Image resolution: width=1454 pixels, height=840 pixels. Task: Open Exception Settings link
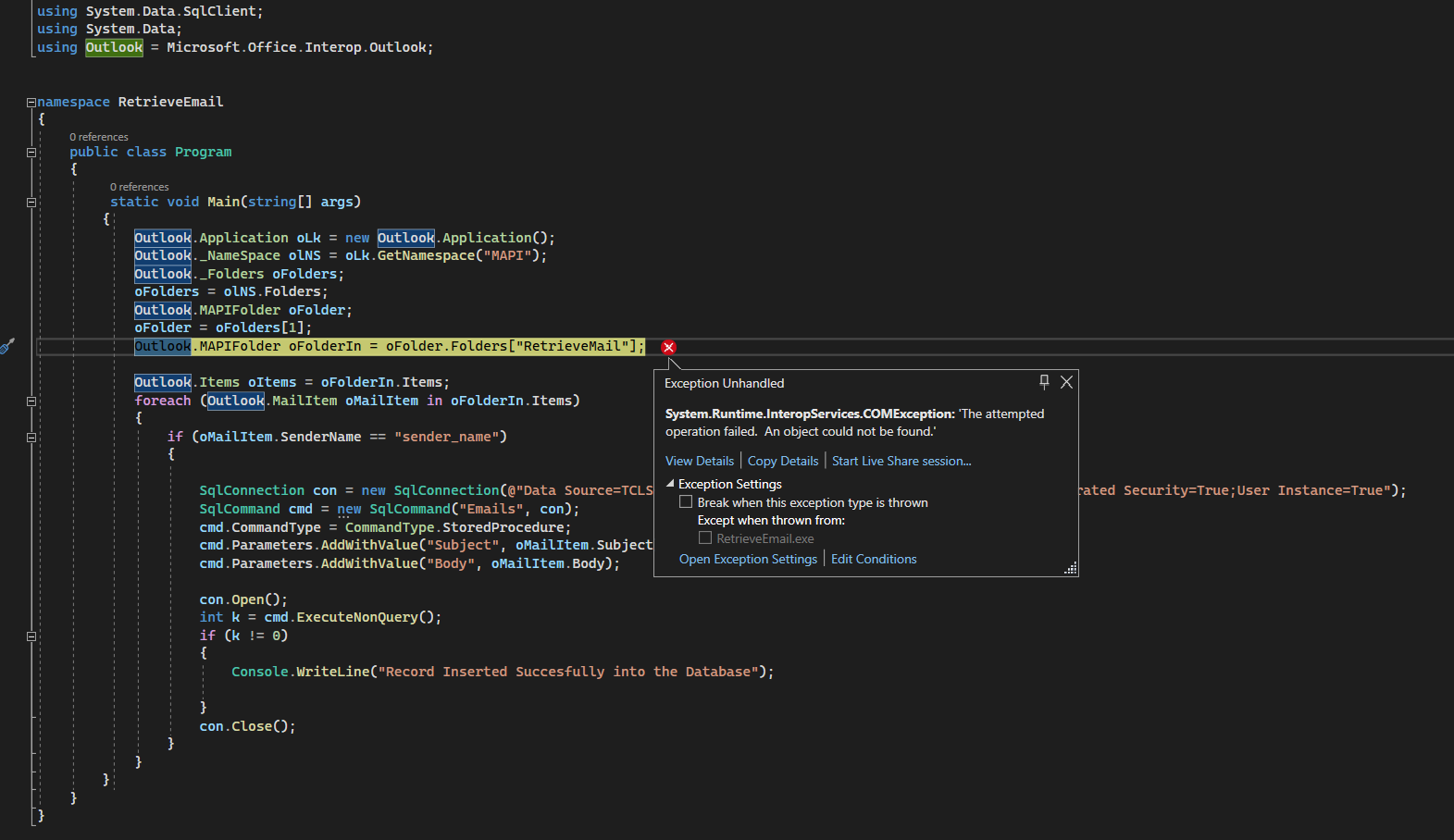click(748, 559)
